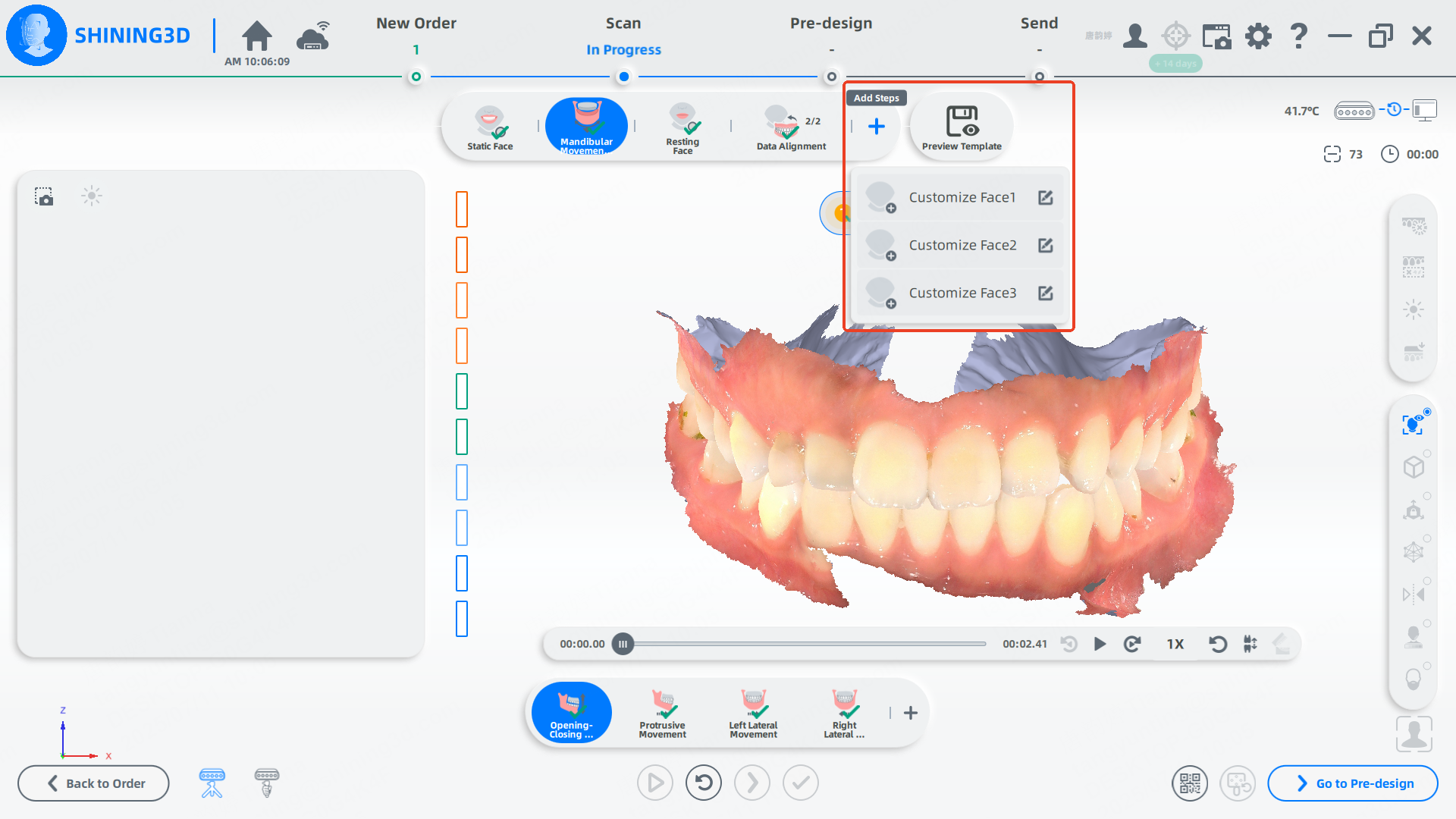Expand add movement plus beside Right Lateral
This screenshot has width=1456, height=819.
tap(911, 713)
